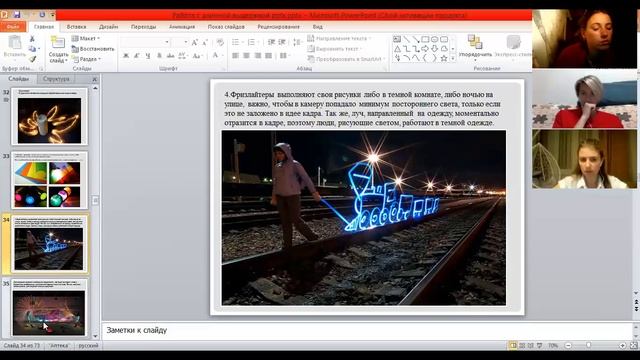Toggle Underline (Ч) formatting
The height and width of the screenshot is (360, 640).
coord(148,56)
